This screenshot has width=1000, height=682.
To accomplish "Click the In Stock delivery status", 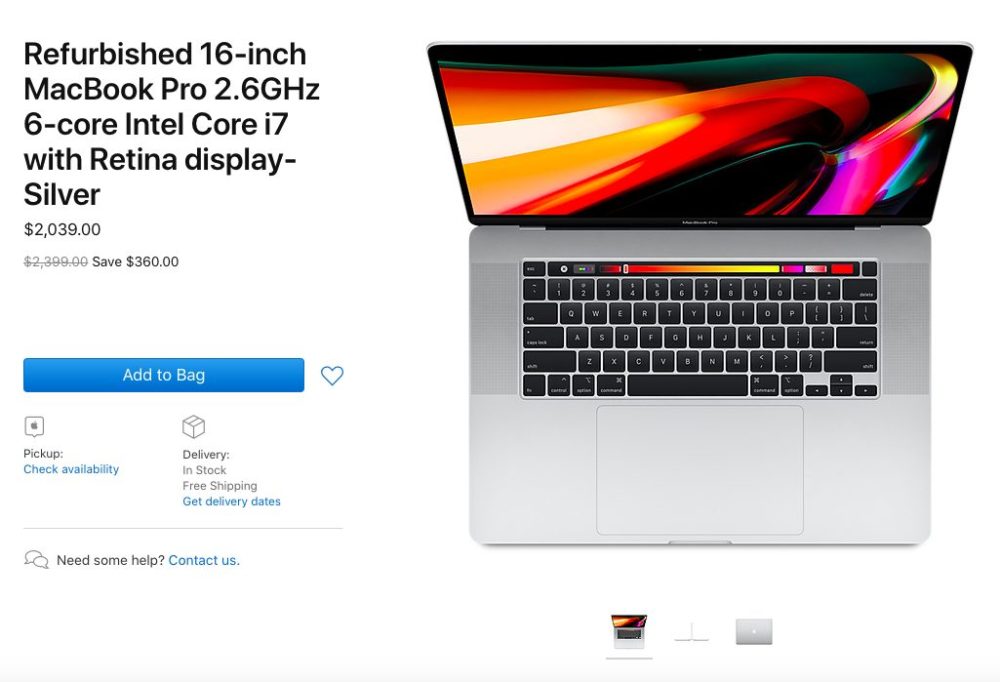I will tap(204, 470).
